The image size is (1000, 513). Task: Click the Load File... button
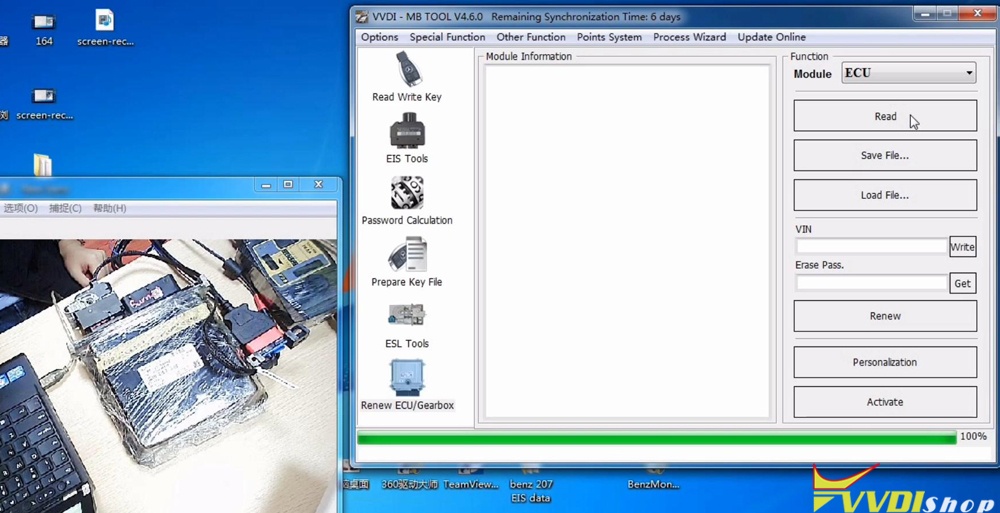coord(885,195)
